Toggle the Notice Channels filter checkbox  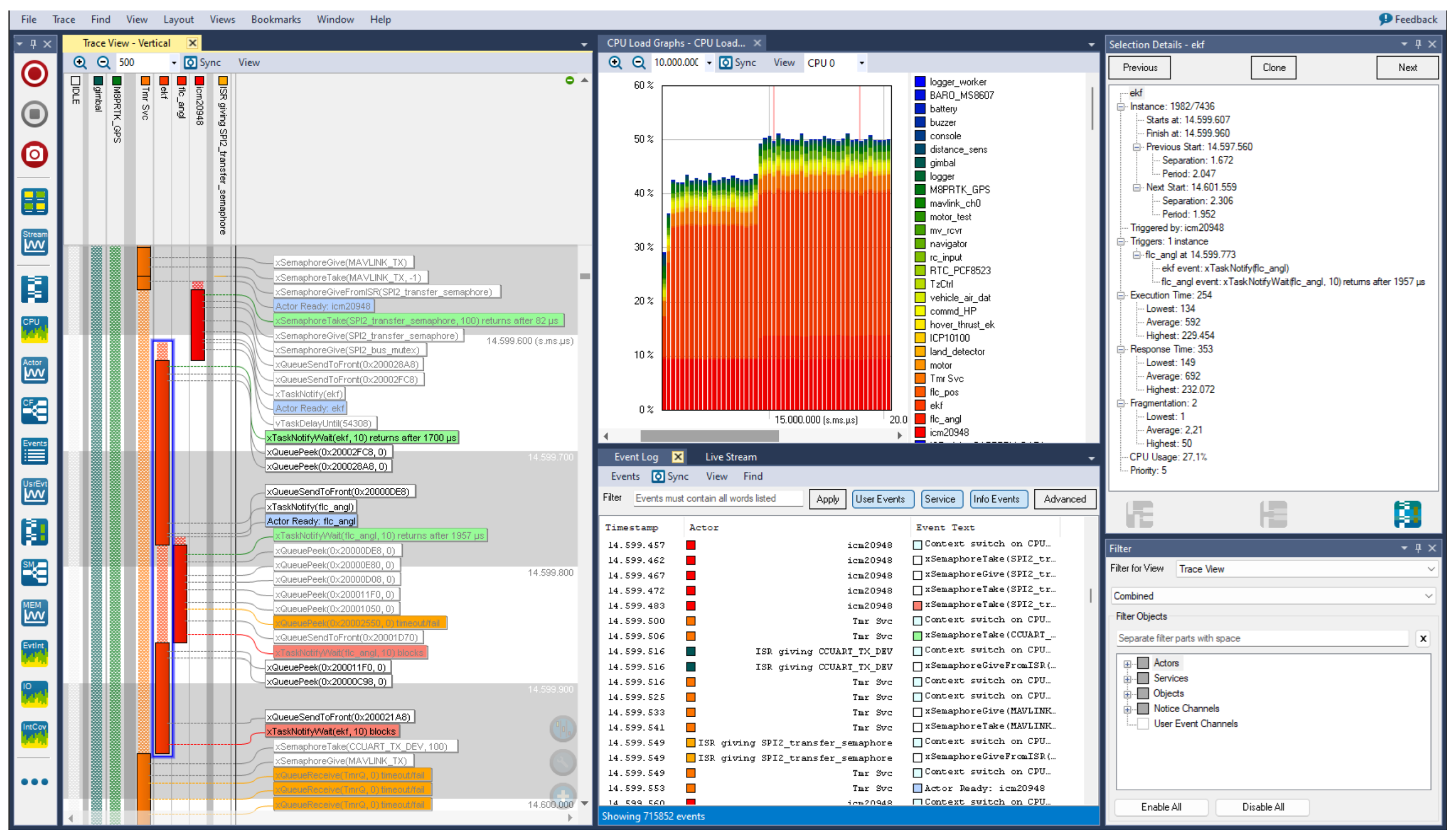pyautogui.click(x=1143, y=708)
